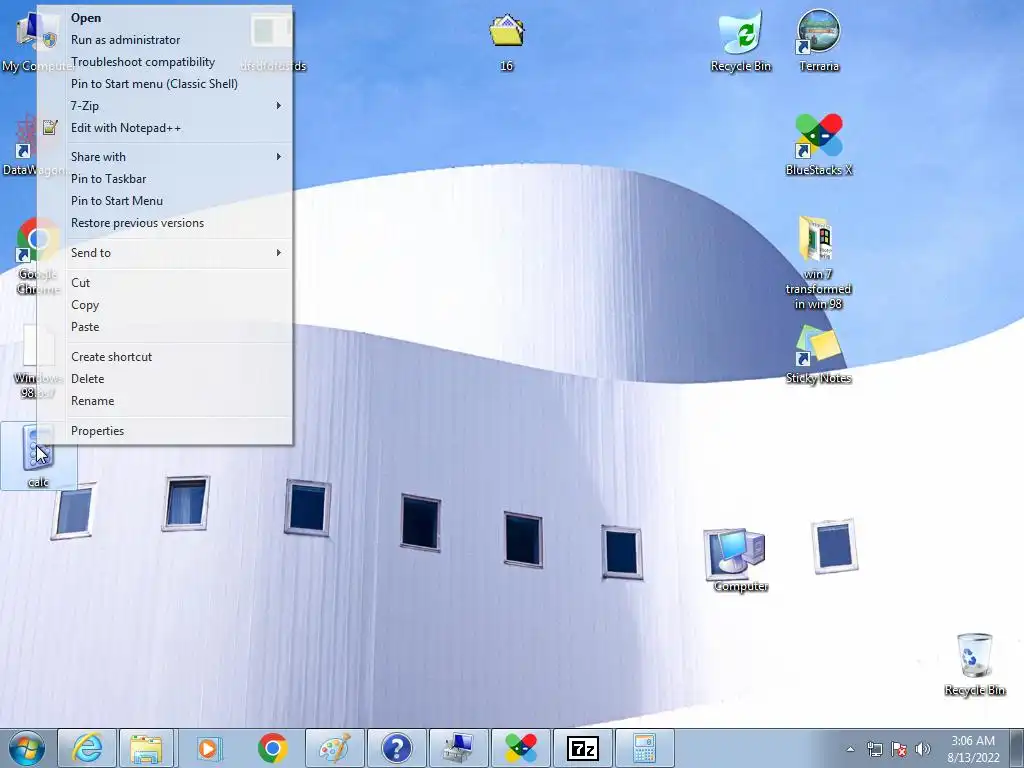Open the Windows Start orb
The width and height of the screenshot is (1024, 768).
(x=27, y=748)
